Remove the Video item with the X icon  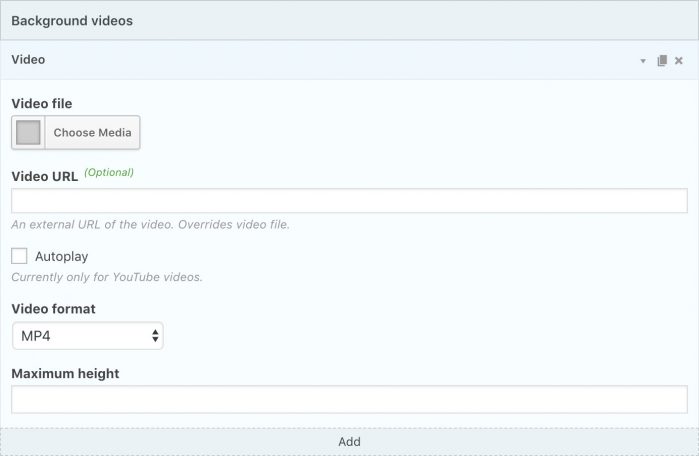(678, 61)
